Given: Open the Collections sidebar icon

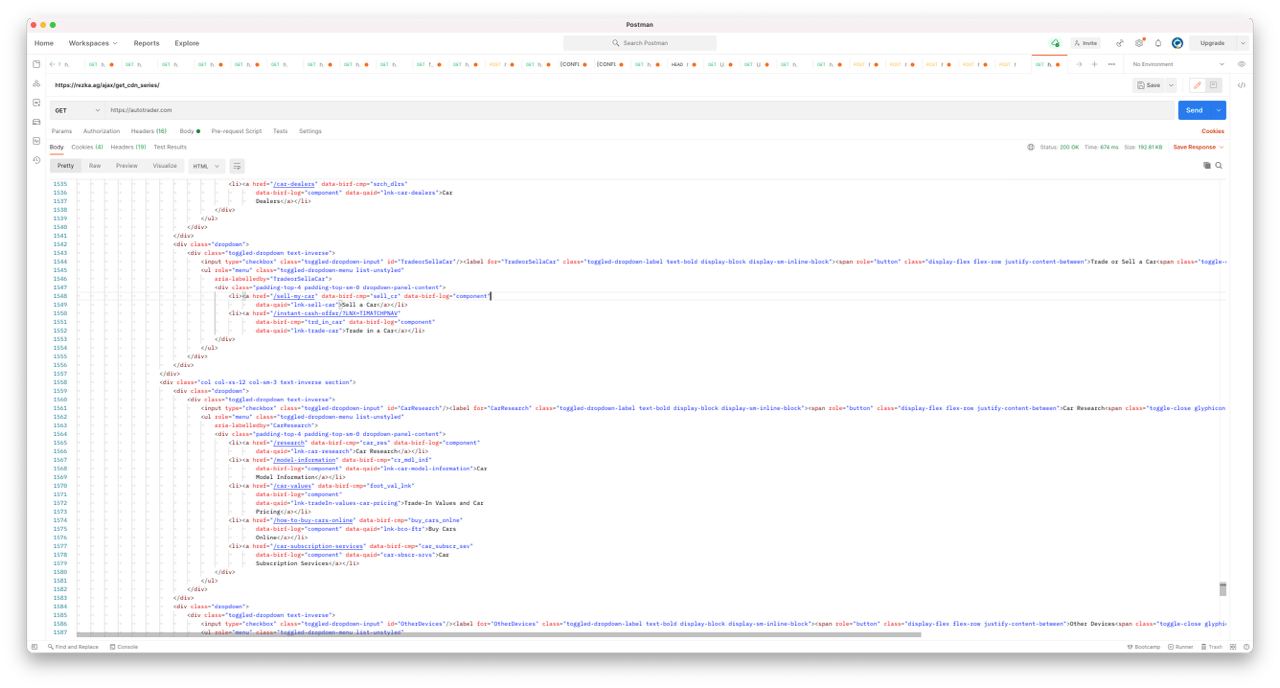Looking at the screenshot, I should 37,65.
